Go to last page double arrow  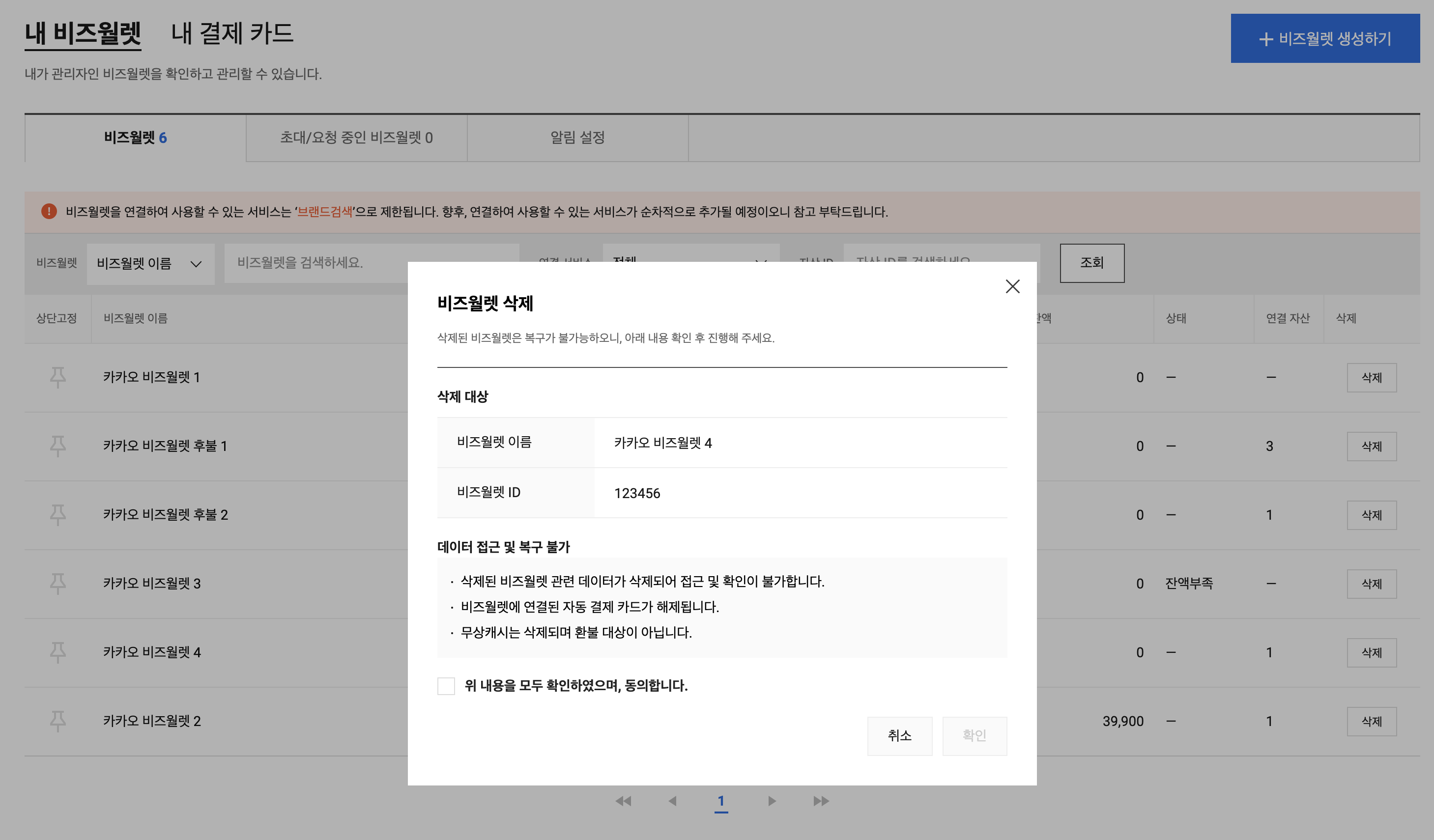pyautogui.click(x=821, y=801)
